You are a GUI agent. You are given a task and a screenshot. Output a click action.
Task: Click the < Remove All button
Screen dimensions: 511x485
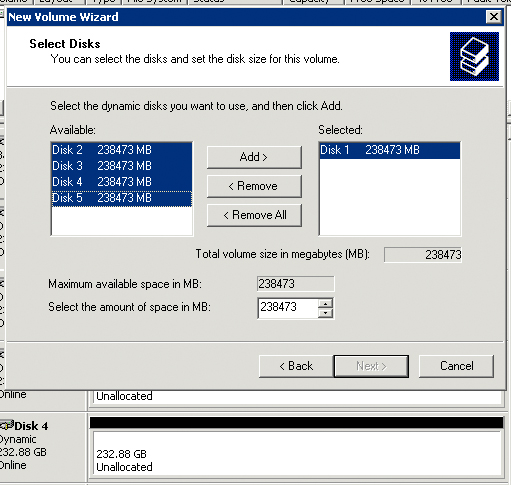pyautogui.click(x=254, y=215)
